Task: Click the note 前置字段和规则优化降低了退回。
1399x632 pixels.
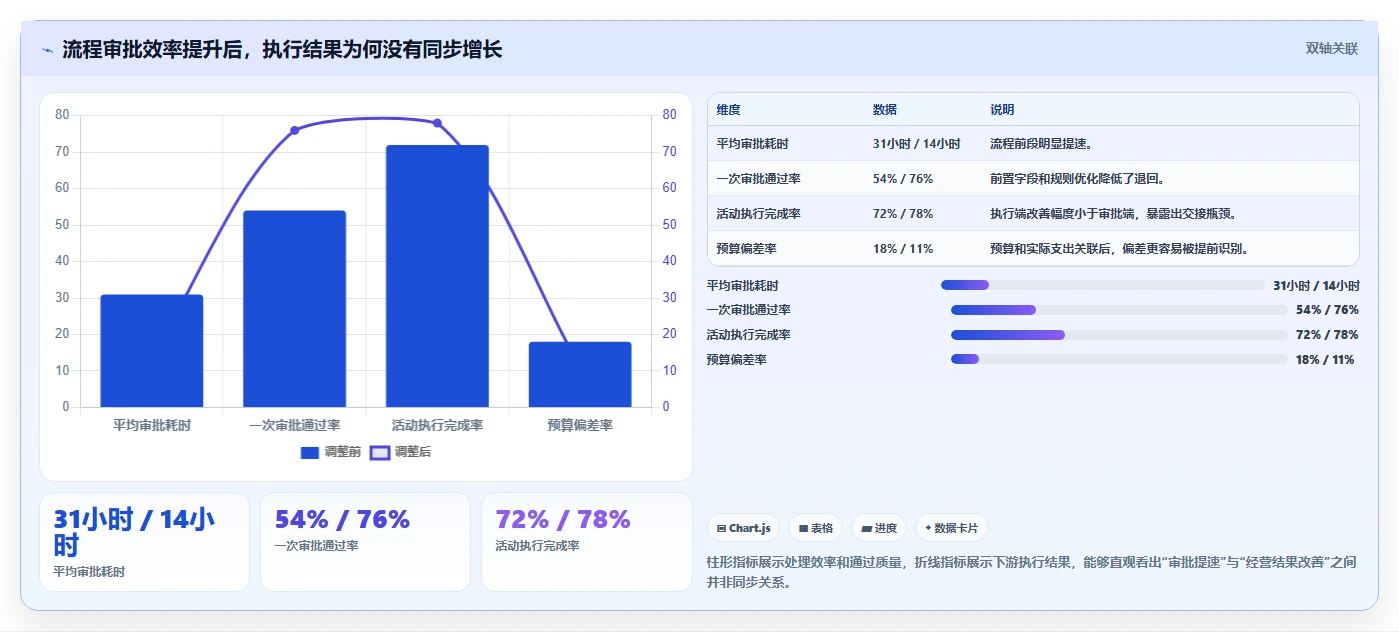Action: pyautogui.click(x=1077, y=179)
